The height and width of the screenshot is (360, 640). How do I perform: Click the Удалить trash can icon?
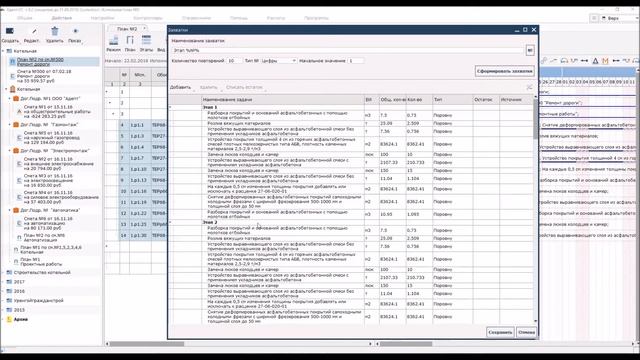tap(55, 31)
